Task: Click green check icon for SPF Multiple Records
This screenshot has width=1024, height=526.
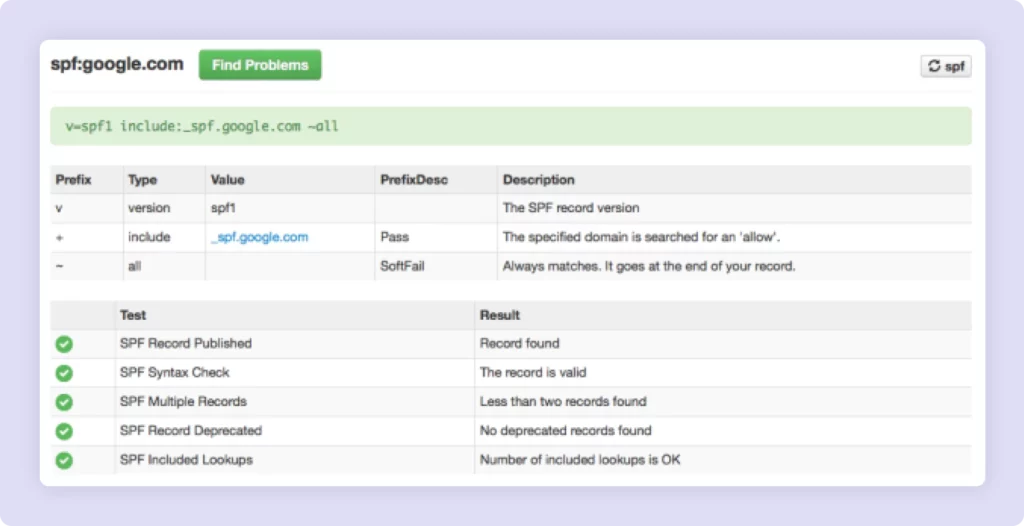Action: coord(64,402)
